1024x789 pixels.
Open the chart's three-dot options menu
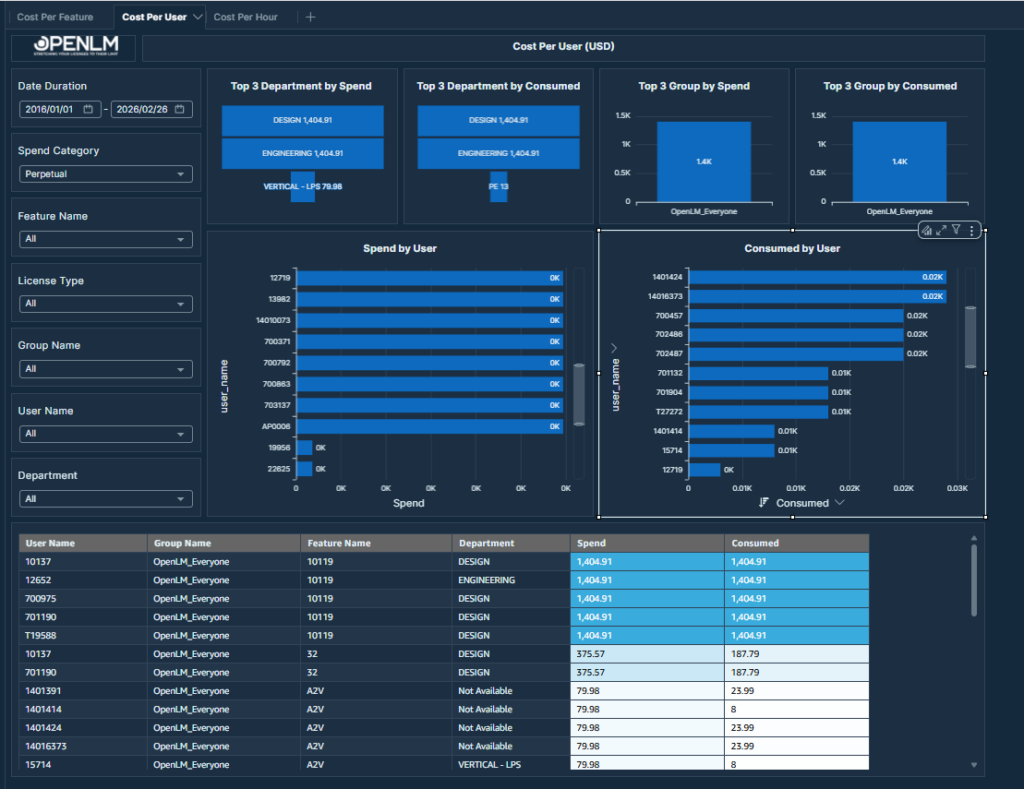(971, 231)
